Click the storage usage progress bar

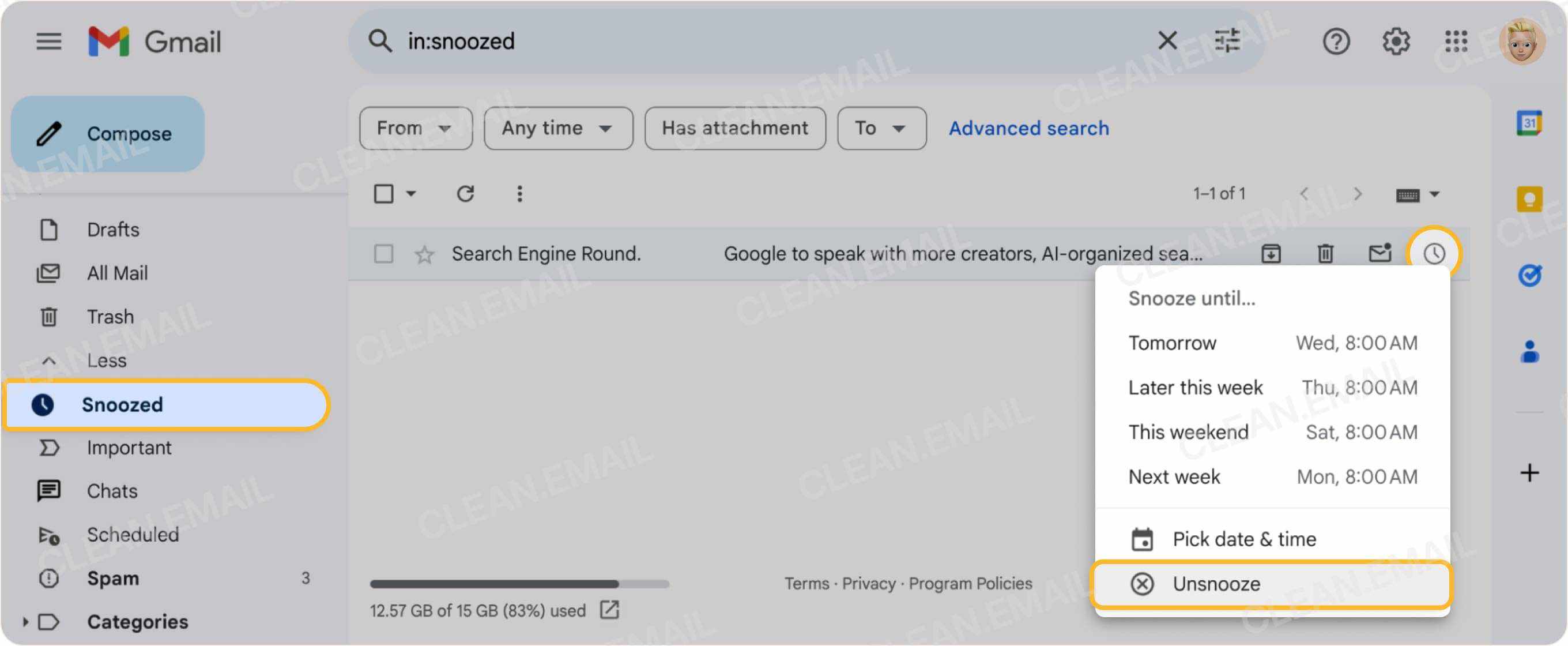tap(520, 583)
